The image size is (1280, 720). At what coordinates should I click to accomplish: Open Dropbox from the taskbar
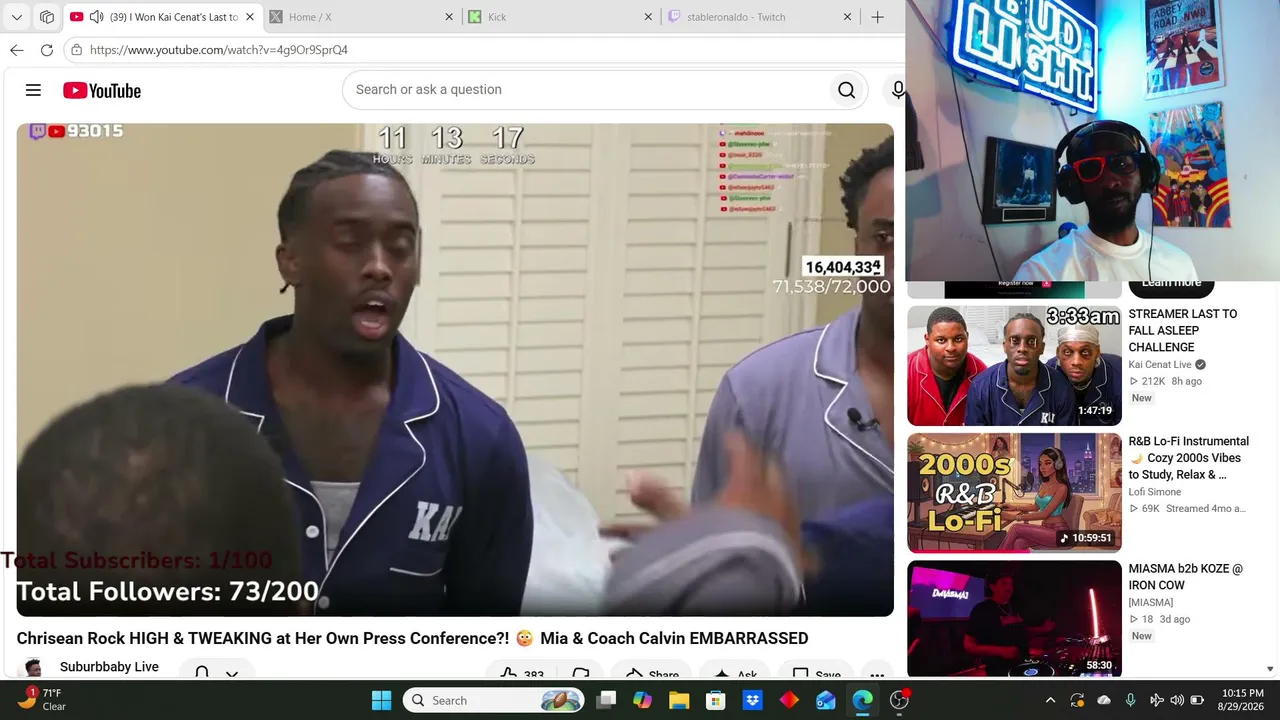coord(752,700)
